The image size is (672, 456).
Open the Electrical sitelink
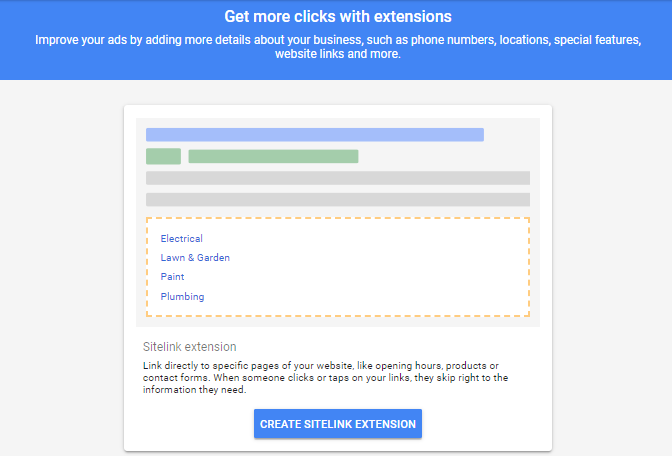182,238
